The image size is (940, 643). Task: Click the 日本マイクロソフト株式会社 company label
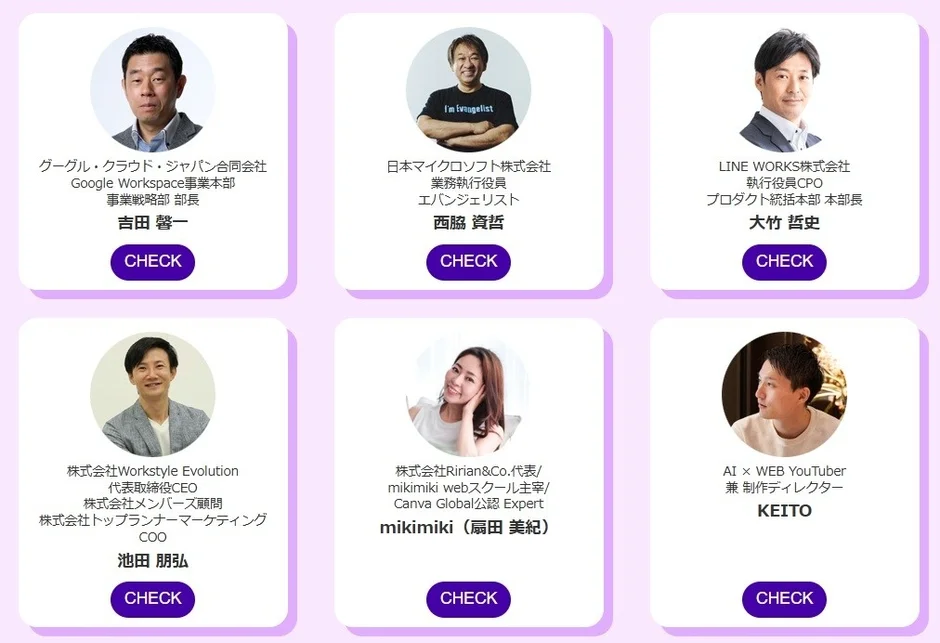(x=468, y=165)
